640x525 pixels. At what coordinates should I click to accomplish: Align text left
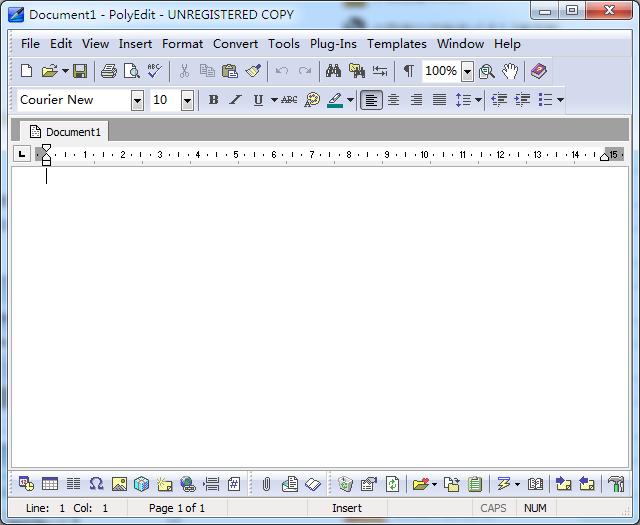point(371,100)
